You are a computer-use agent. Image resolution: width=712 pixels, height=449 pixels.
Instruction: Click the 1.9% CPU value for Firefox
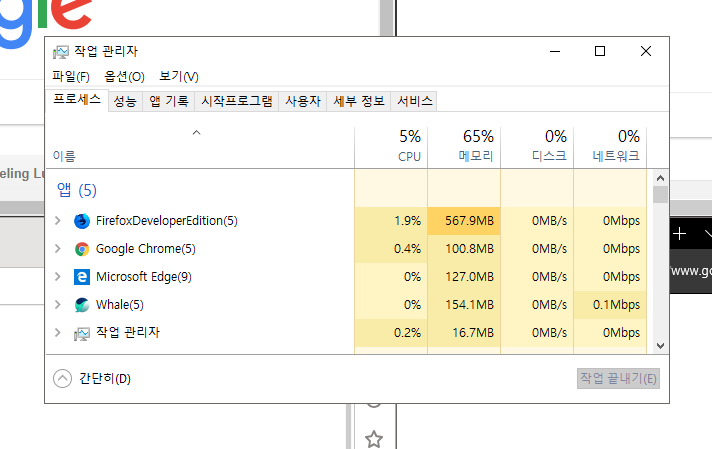click(x=407, y=221)
